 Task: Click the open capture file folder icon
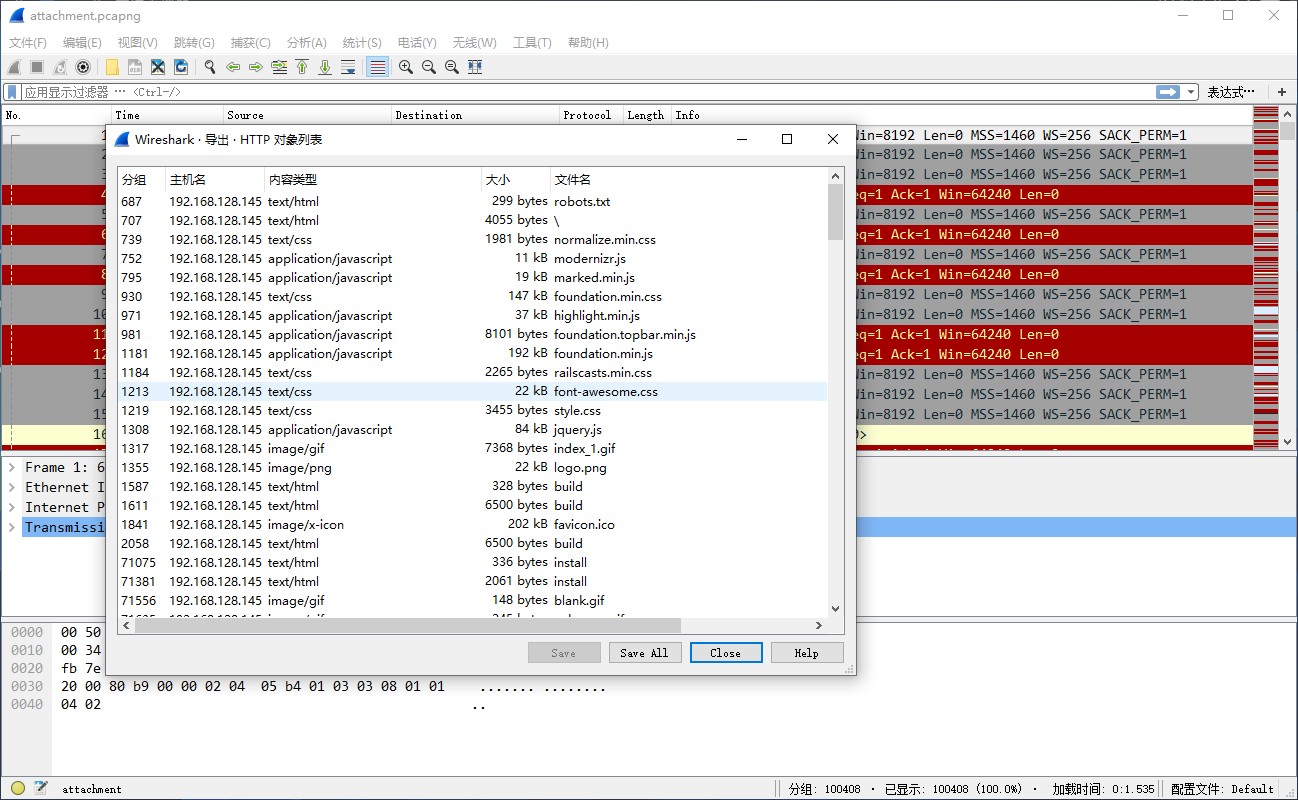click(112, 67)
